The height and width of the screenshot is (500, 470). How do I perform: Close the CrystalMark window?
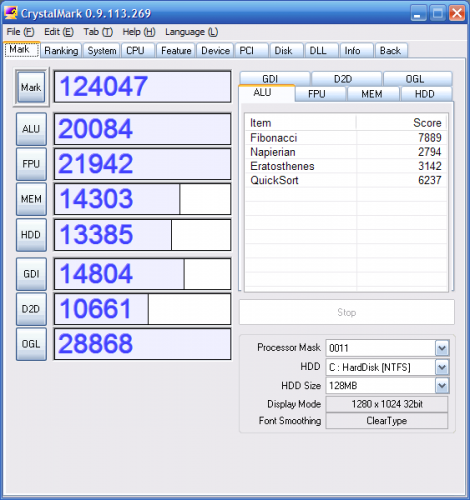[457, 13]
